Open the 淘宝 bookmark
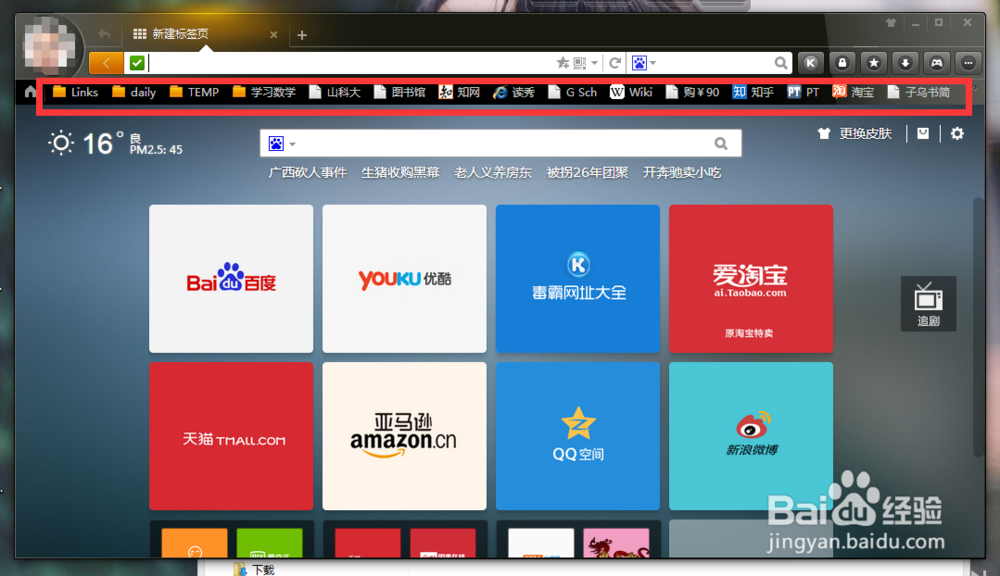 pyautogui.click(x=853, y=92)
